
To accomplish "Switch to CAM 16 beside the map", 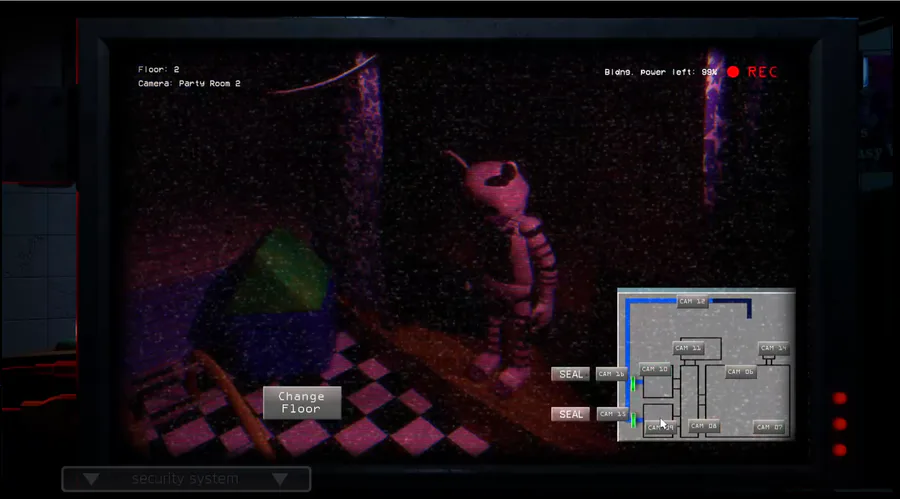I will click(611, 374).
